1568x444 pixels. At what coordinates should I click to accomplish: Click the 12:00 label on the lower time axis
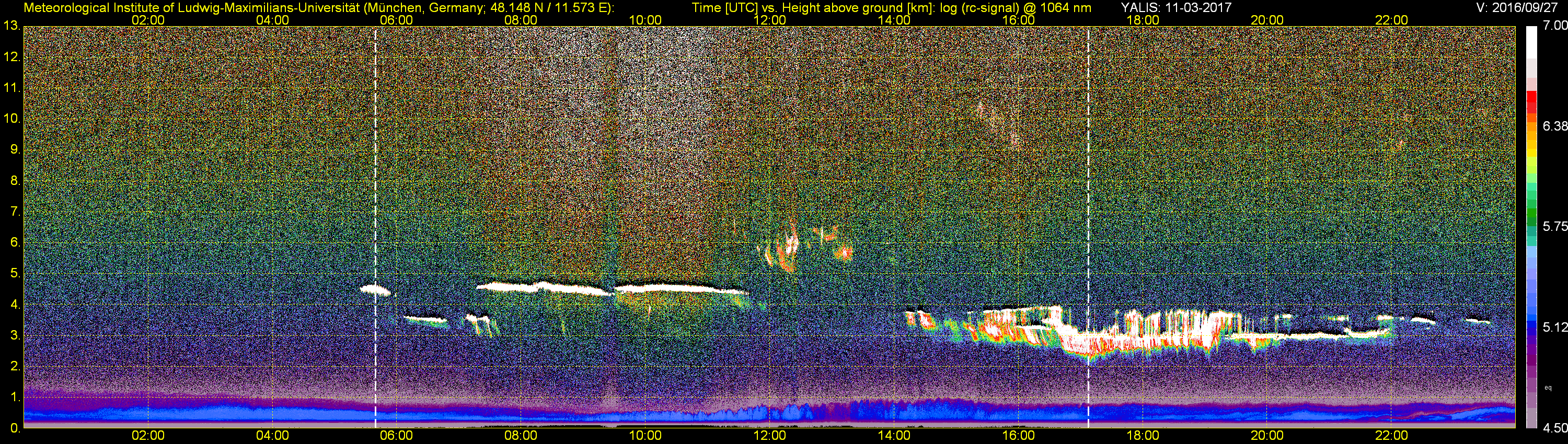(769, 436)
